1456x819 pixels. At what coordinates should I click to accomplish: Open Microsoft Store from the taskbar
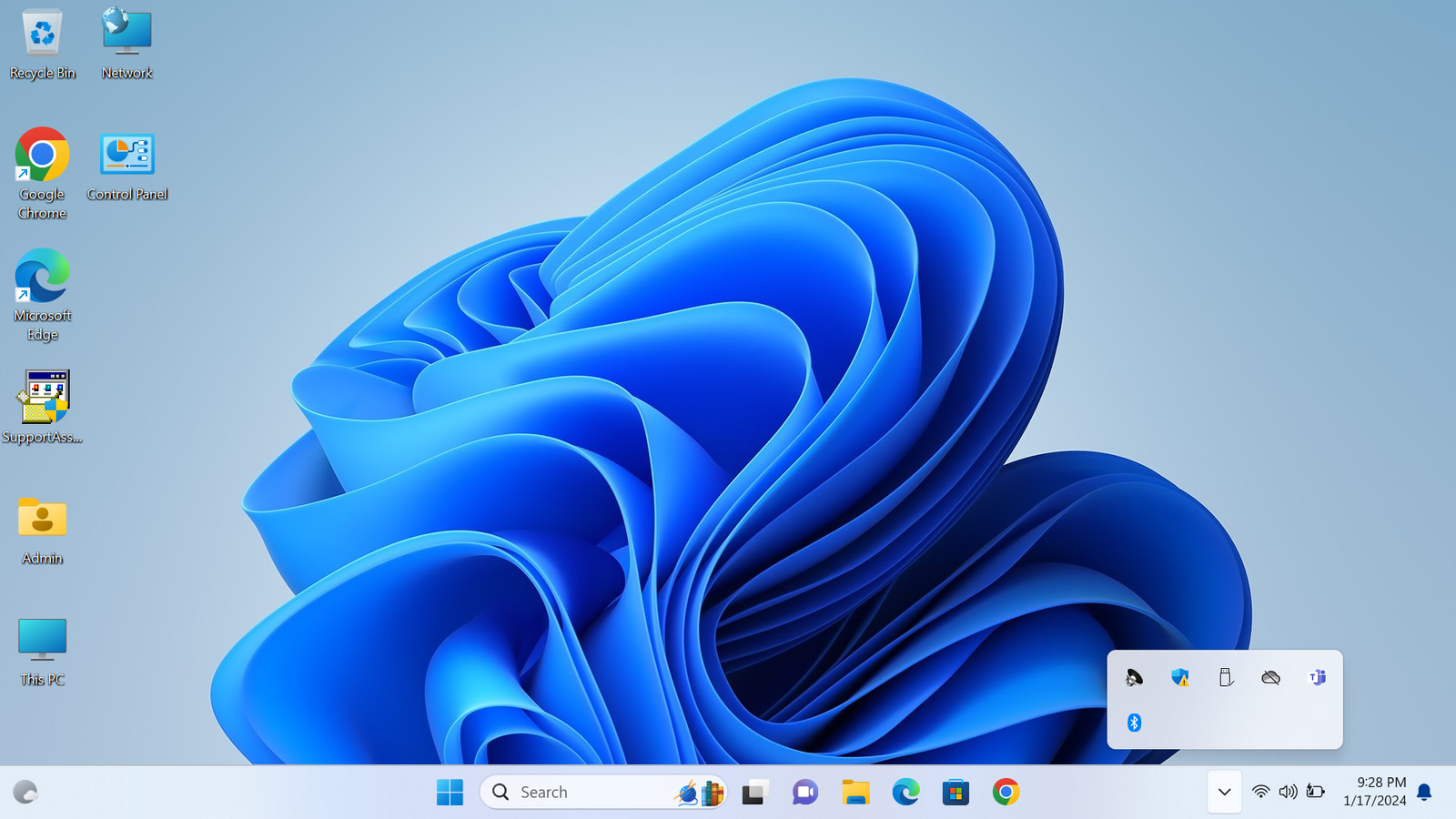click(955, 793)
